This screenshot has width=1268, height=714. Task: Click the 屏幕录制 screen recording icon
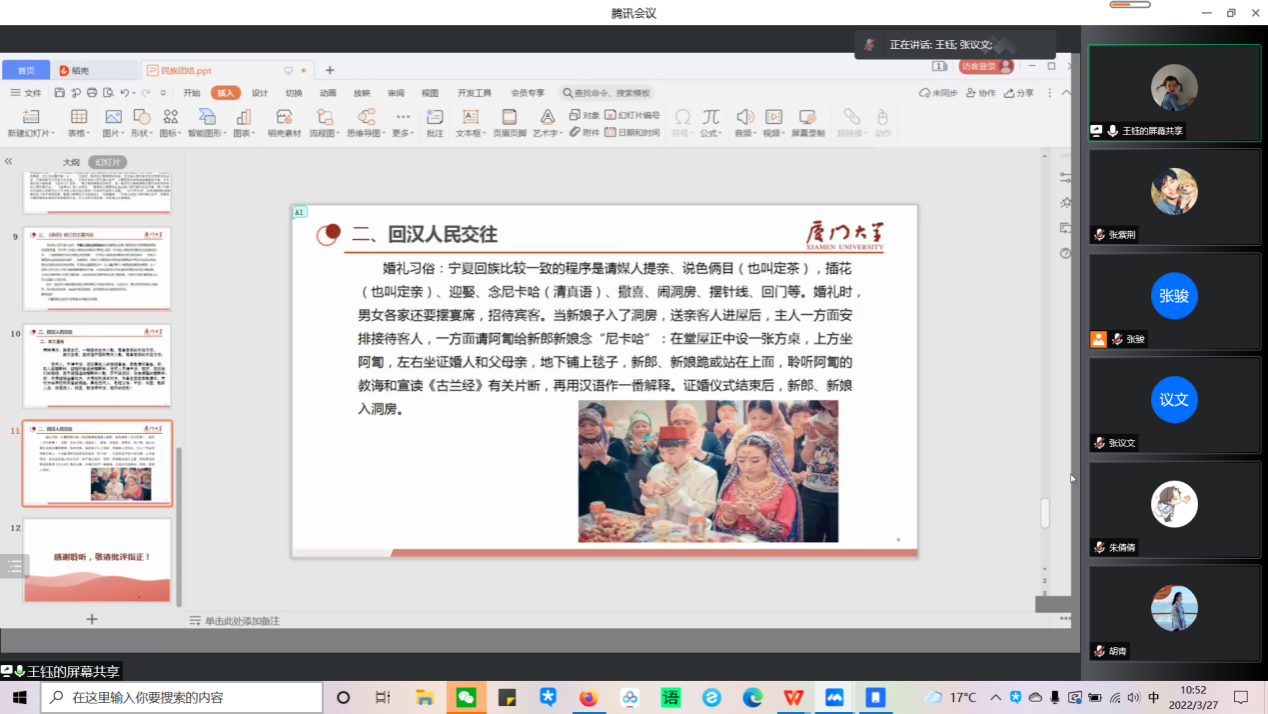pos(808,118)
